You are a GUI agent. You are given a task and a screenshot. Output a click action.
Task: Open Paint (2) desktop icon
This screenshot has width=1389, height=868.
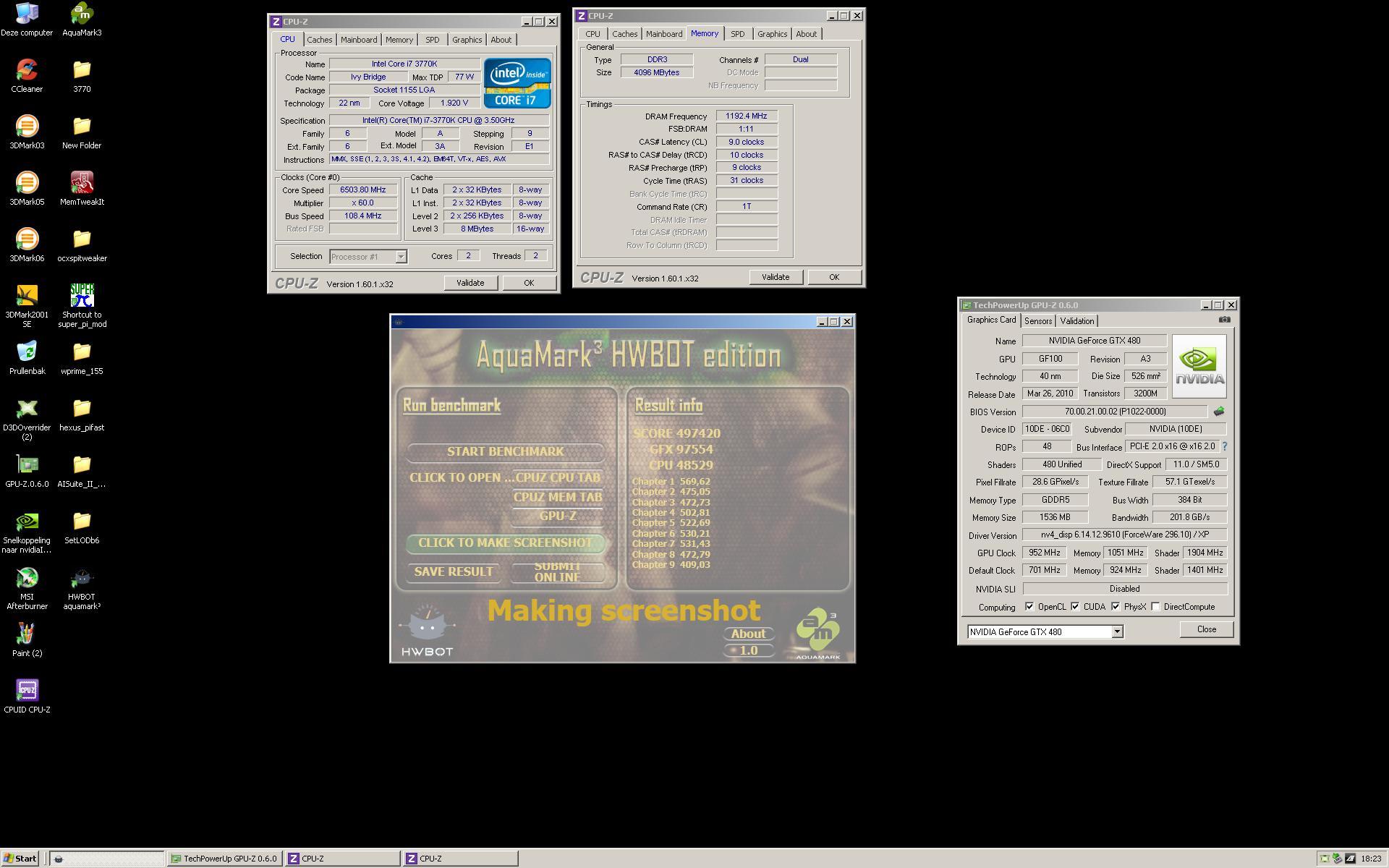click(27, 639)
